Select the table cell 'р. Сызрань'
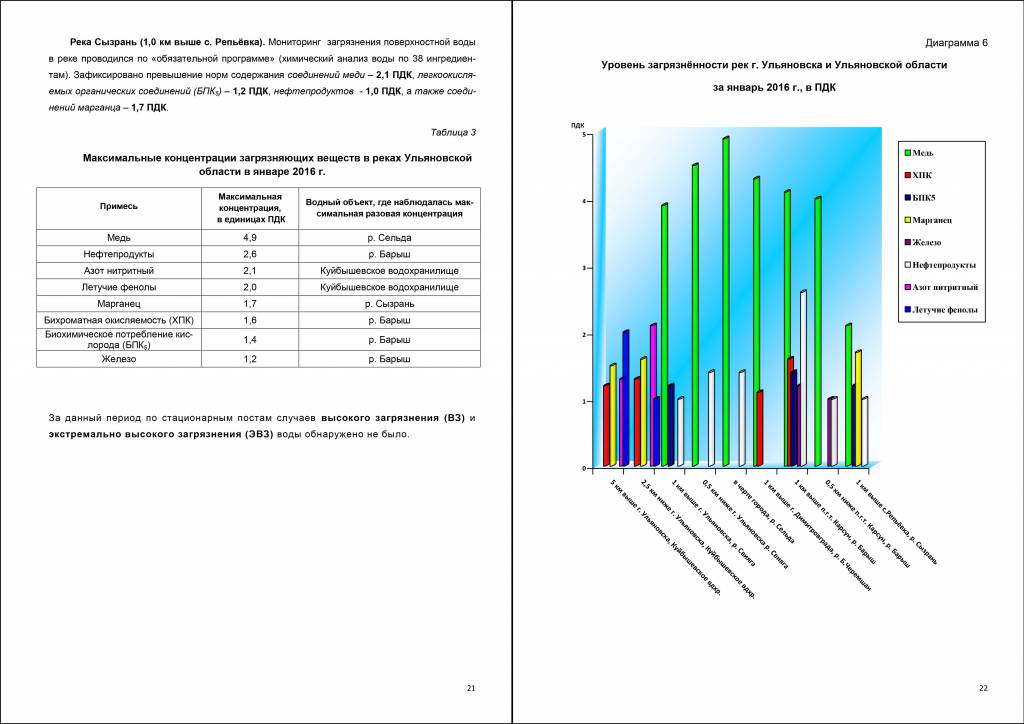This screenshot has height=724, width=1024. pos(389,304)
